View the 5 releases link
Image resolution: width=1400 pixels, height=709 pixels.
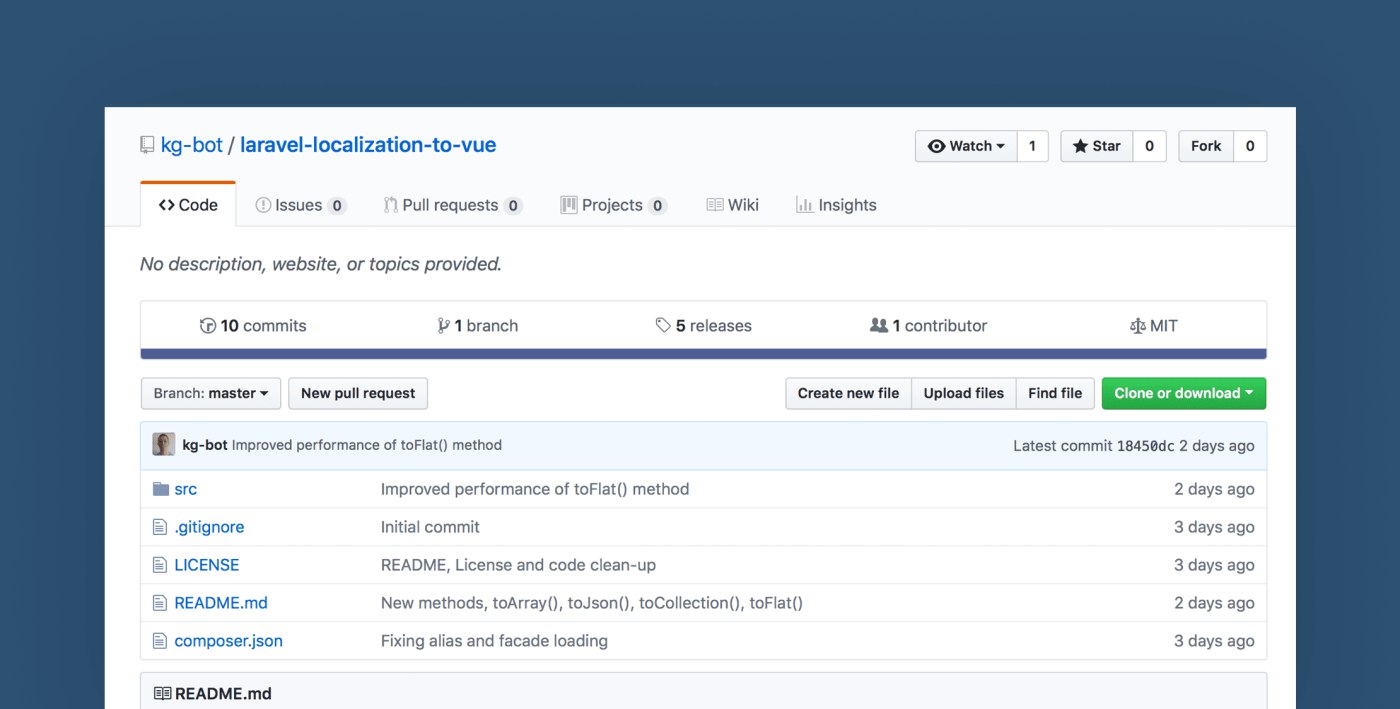click(704, 326)
